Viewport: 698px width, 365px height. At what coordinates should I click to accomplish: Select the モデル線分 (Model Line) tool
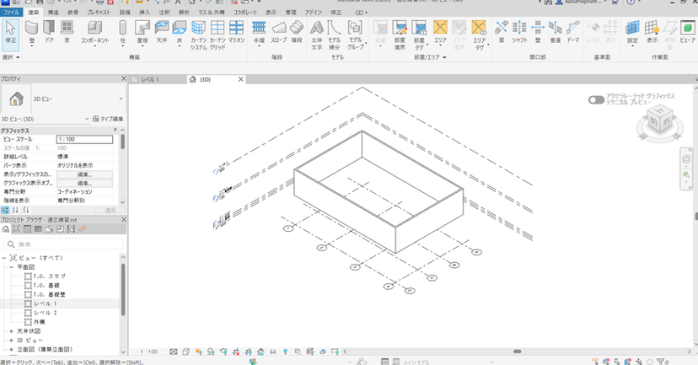click(x=334, y=35)
